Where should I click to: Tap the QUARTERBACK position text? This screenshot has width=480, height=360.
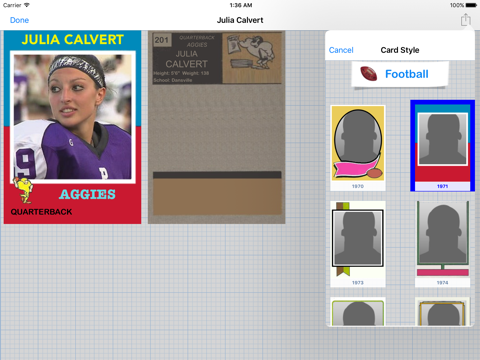[x=41, y=212]
